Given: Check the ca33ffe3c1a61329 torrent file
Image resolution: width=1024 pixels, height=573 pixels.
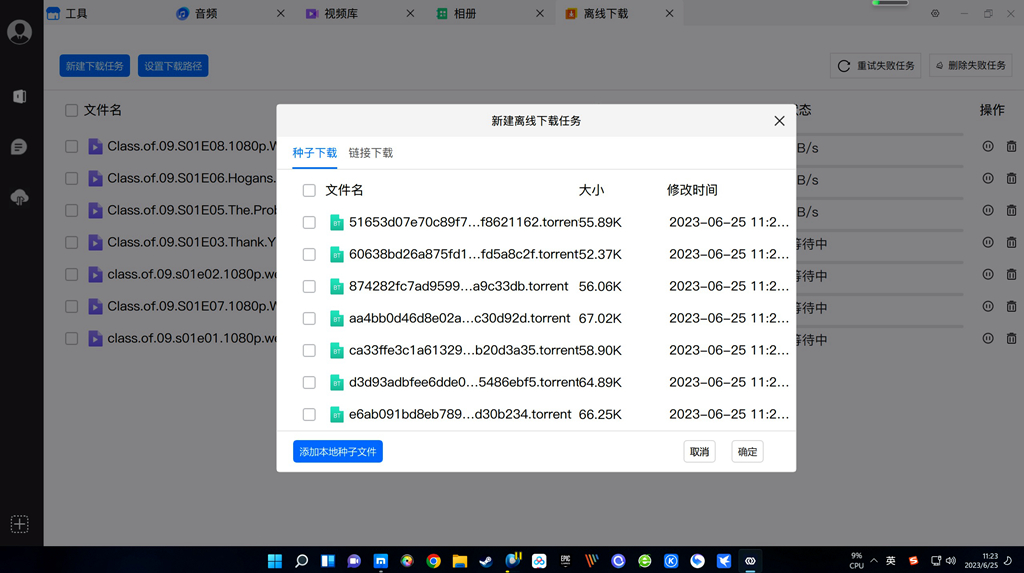Looking at the screenshot, I should click(x=309, y=351).
